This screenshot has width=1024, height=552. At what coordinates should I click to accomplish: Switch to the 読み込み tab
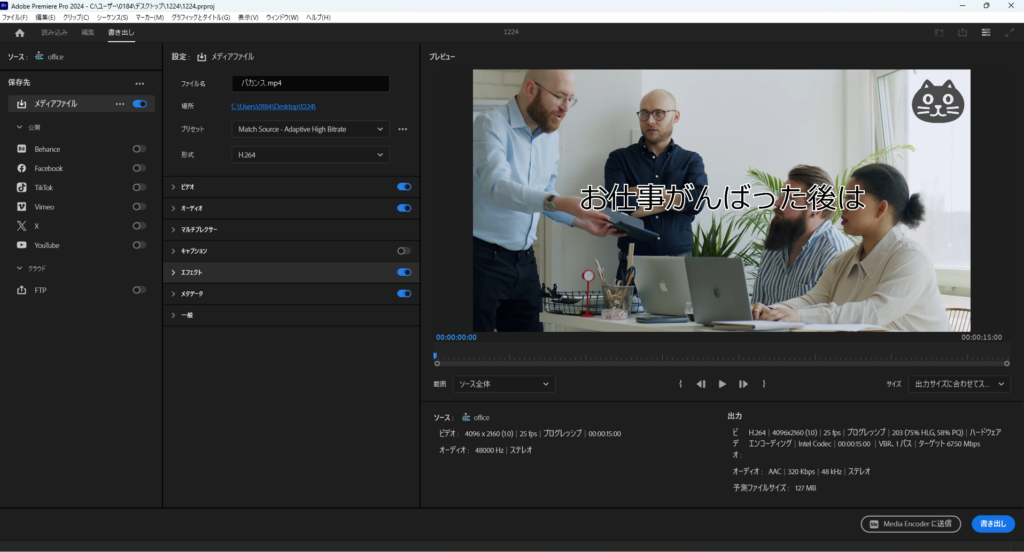(54, 33)
